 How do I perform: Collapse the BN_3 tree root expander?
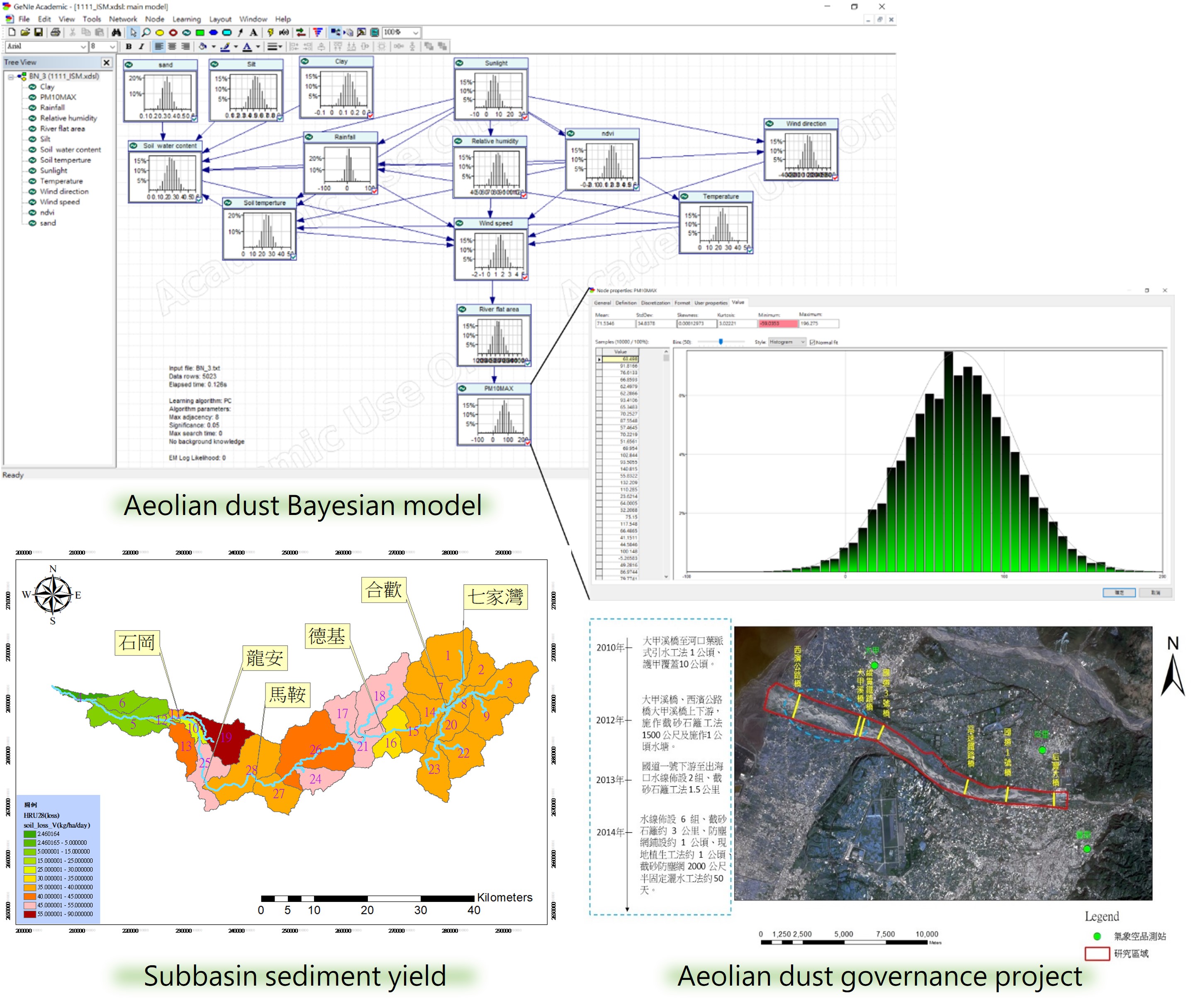[10, 77]
